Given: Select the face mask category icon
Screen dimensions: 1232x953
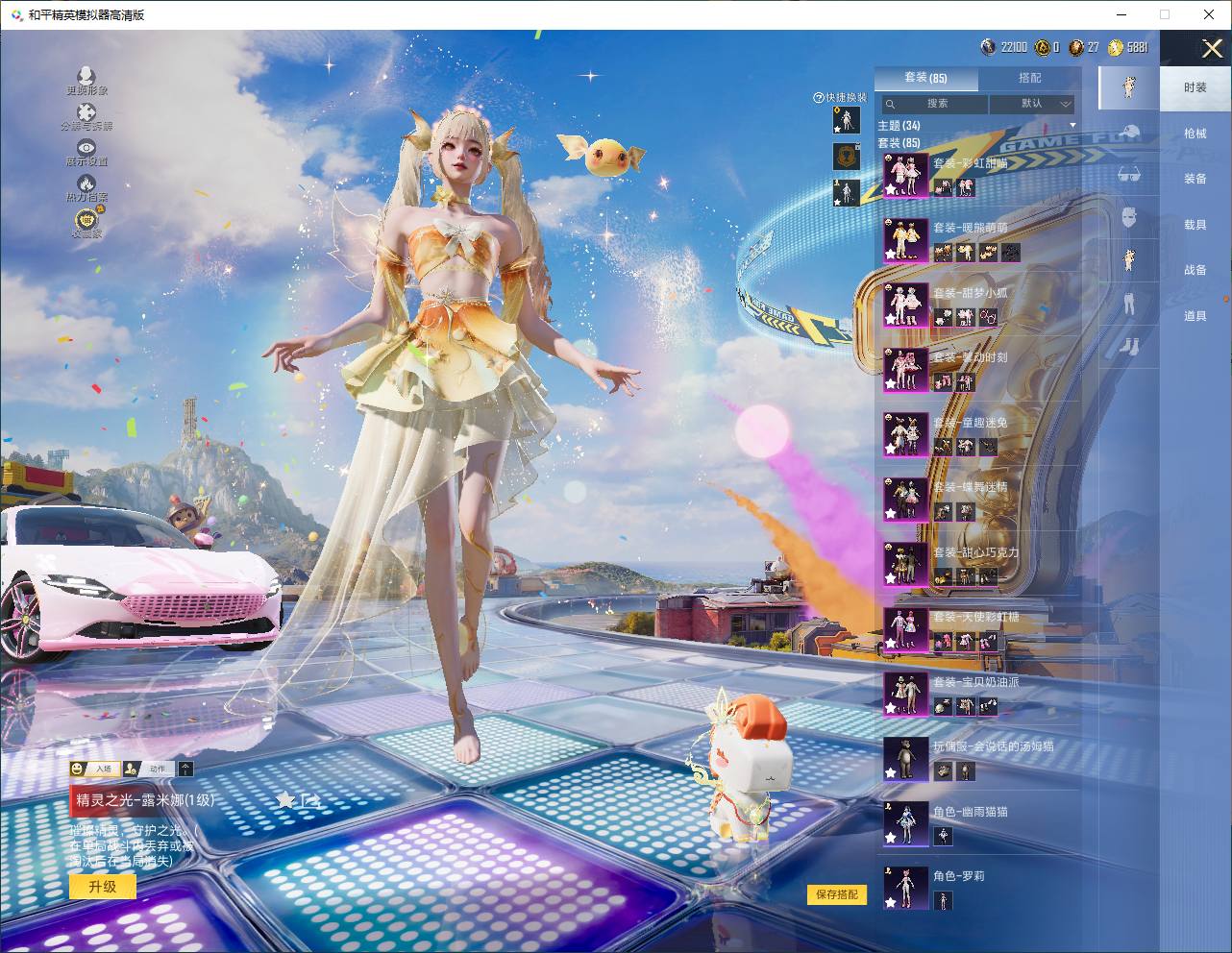Looking at the screenshot, I should point(1129,217).
